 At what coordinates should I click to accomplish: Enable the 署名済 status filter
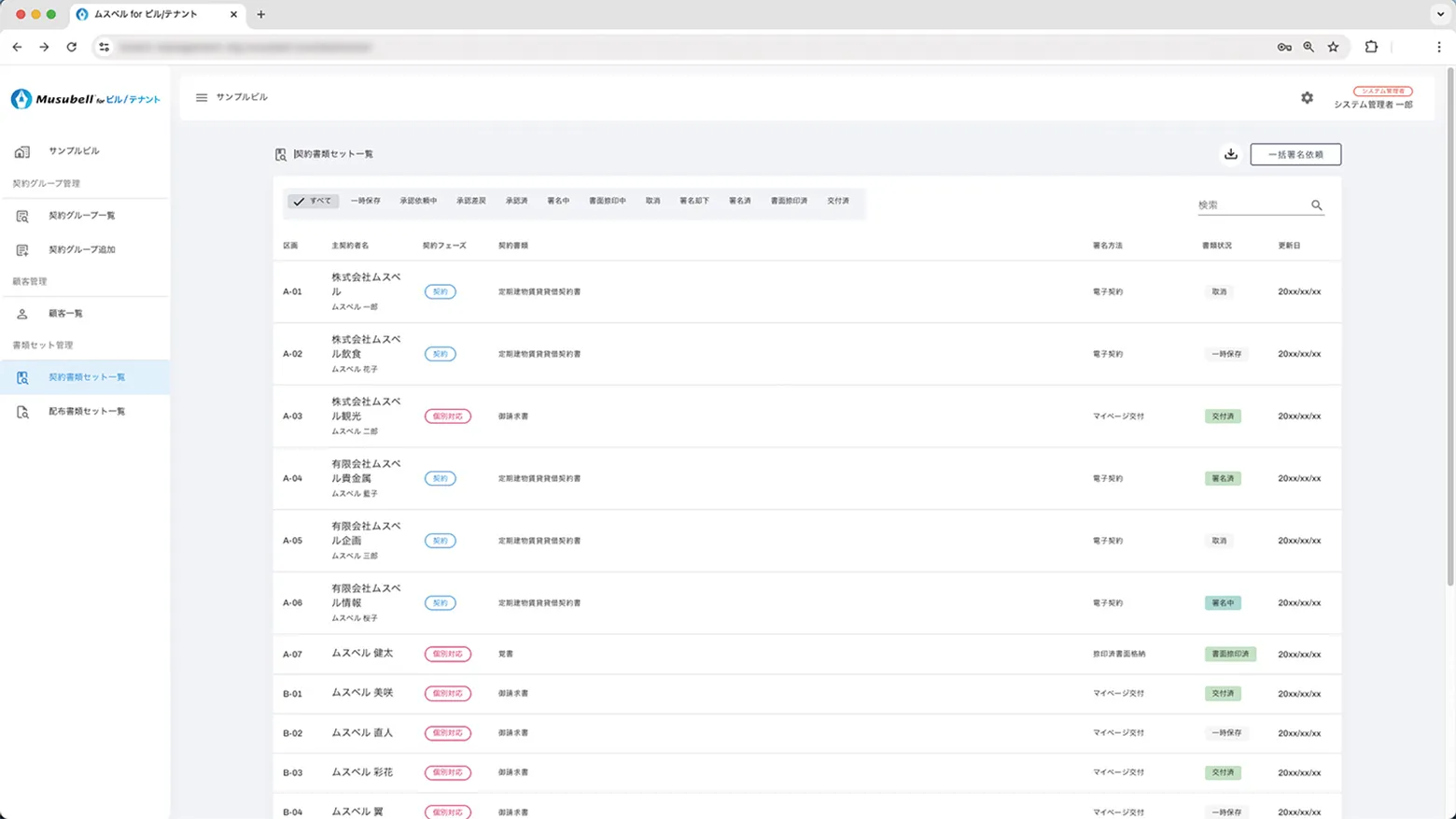click(739, 201)
